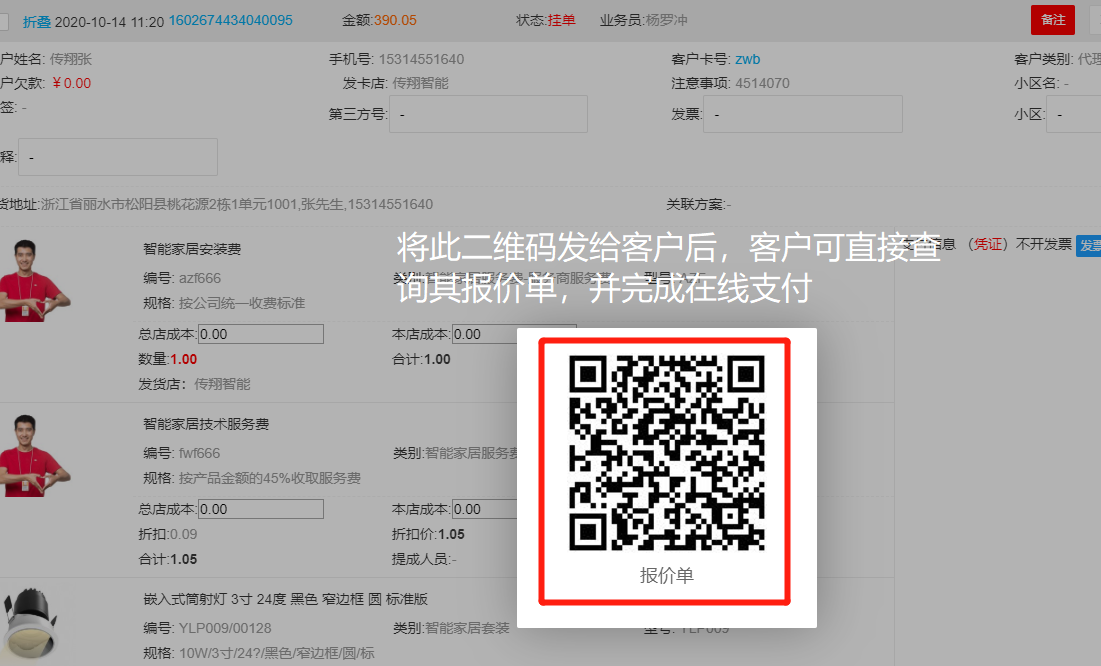Screen dimensions: 1101x666
Task: Click the product code fwf666
Action: [199, 453]
